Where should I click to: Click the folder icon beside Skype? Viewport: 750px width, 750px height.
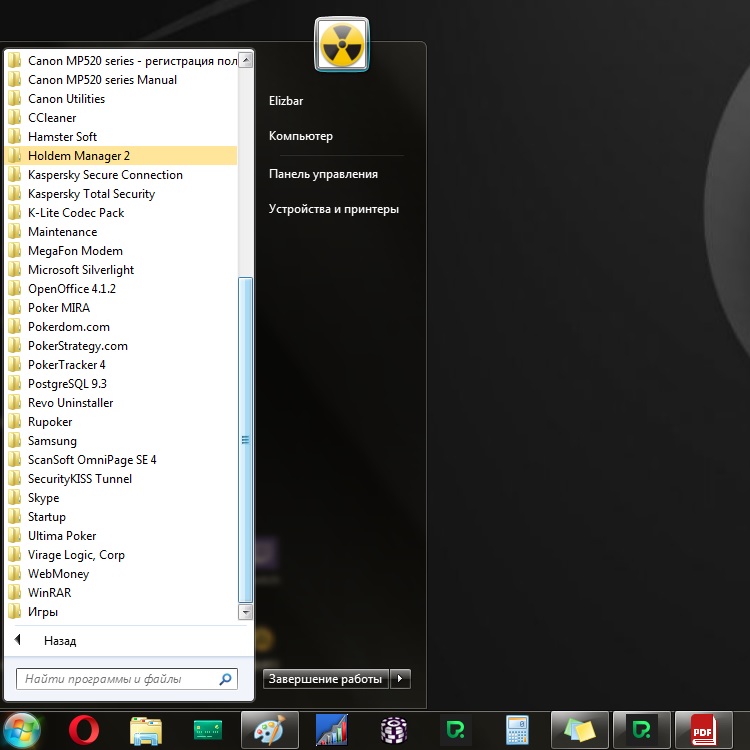coord(15,497)
